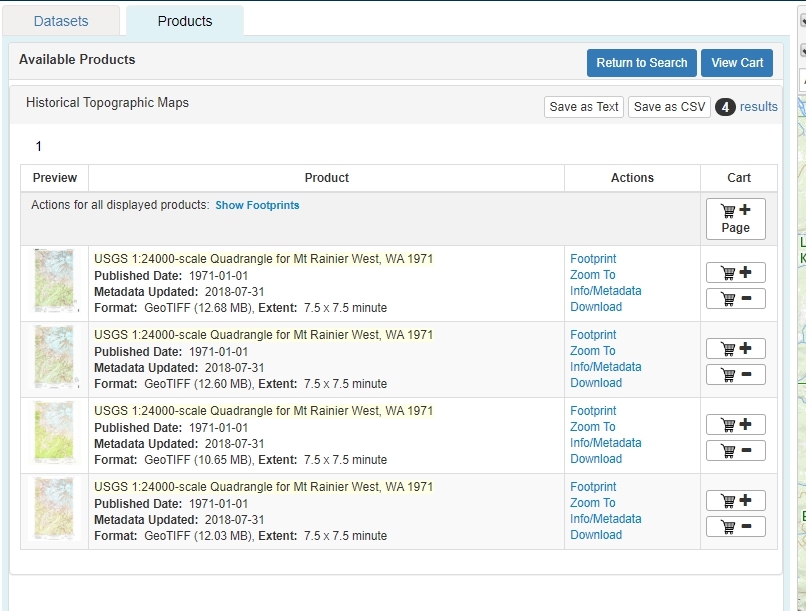This screenshot has height=611, width=806.
Task: Click Return to Search
Action: 641,62
